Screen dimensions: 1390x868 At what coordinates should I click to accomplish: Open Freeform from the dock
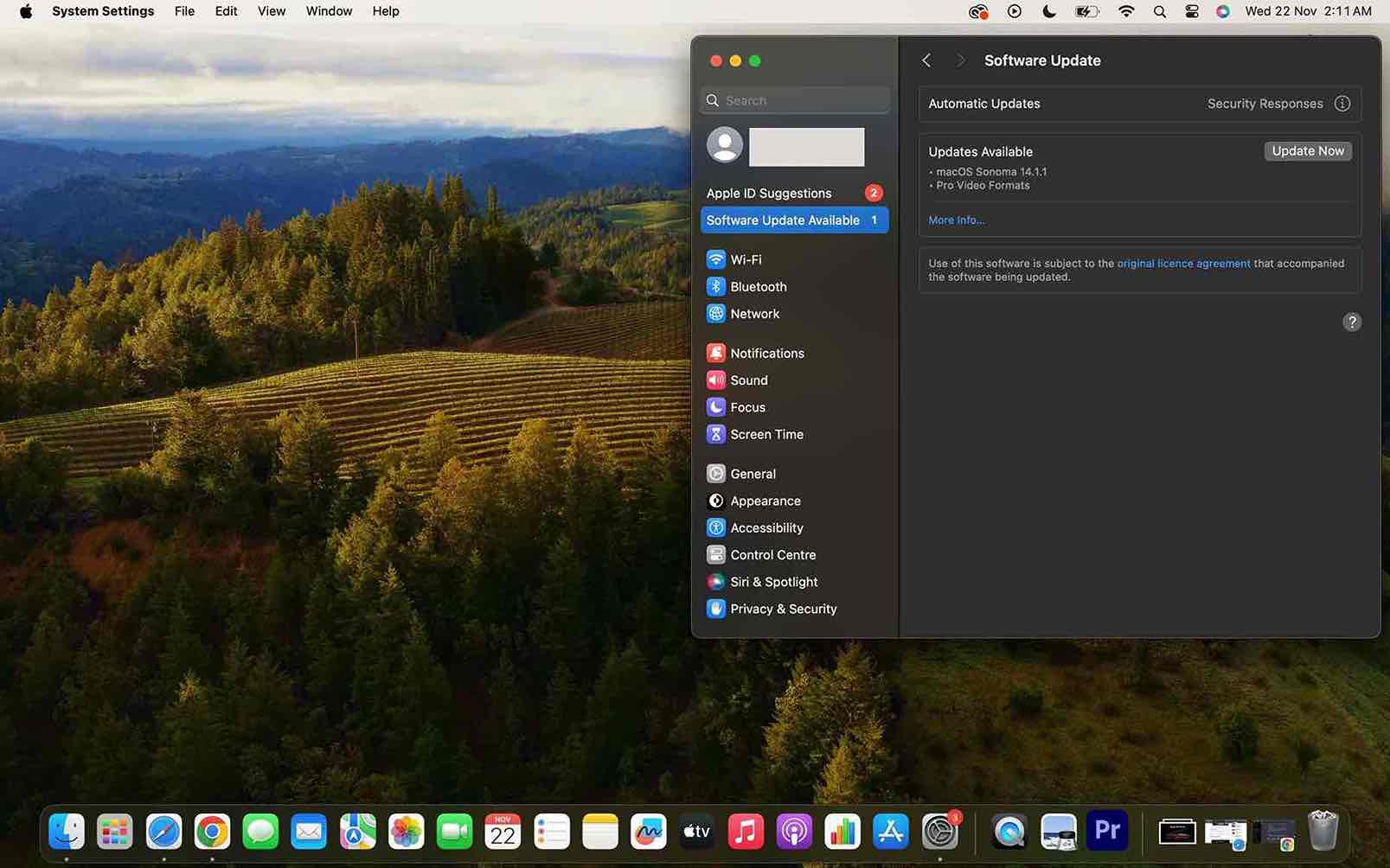648,833
